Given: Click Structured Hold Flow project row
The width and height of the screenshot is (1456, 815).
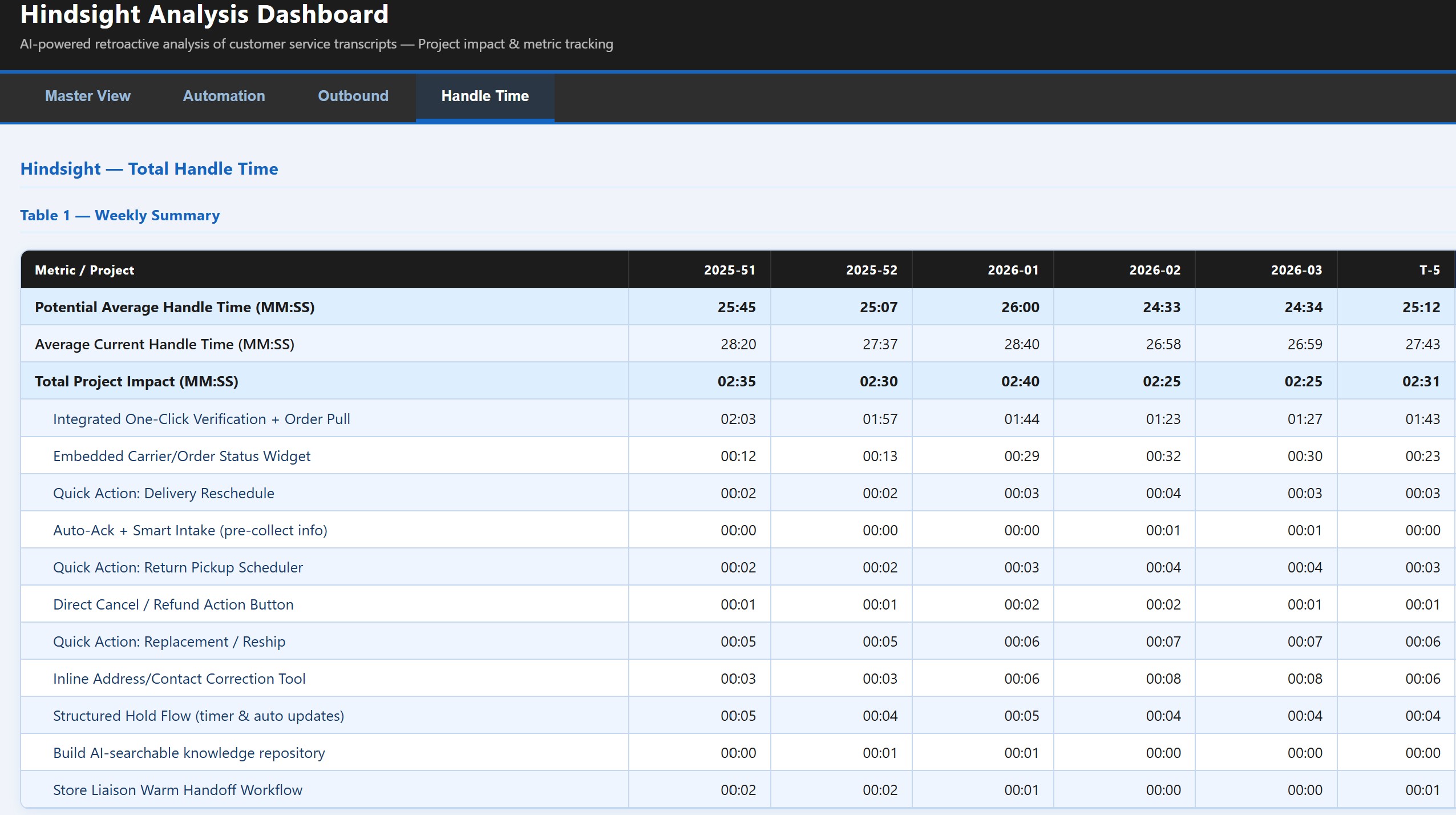Looking at the screenshot, I should (x=198, y=716).
